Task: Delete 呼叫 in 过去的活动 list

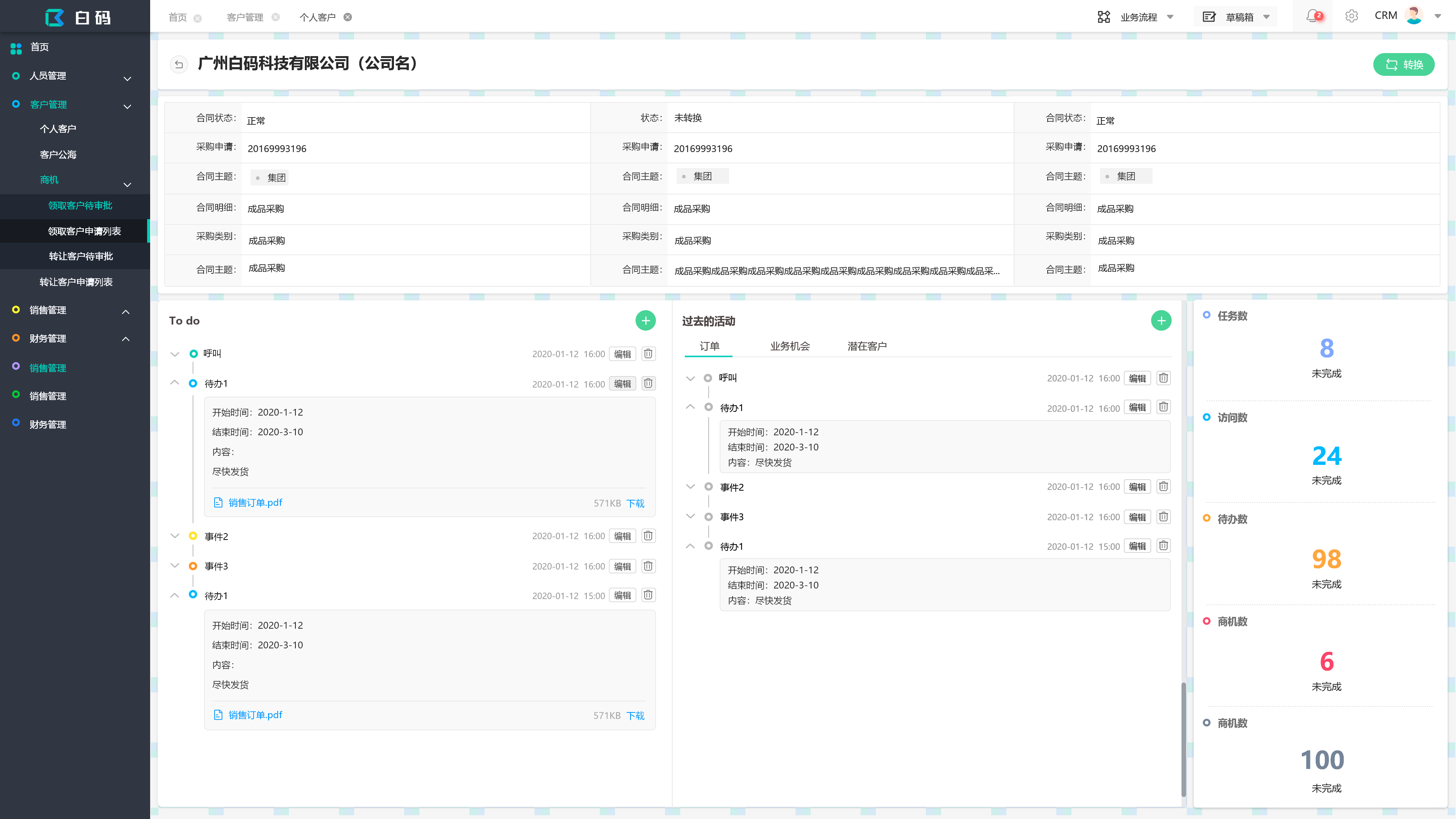Action: [1163, 378]
